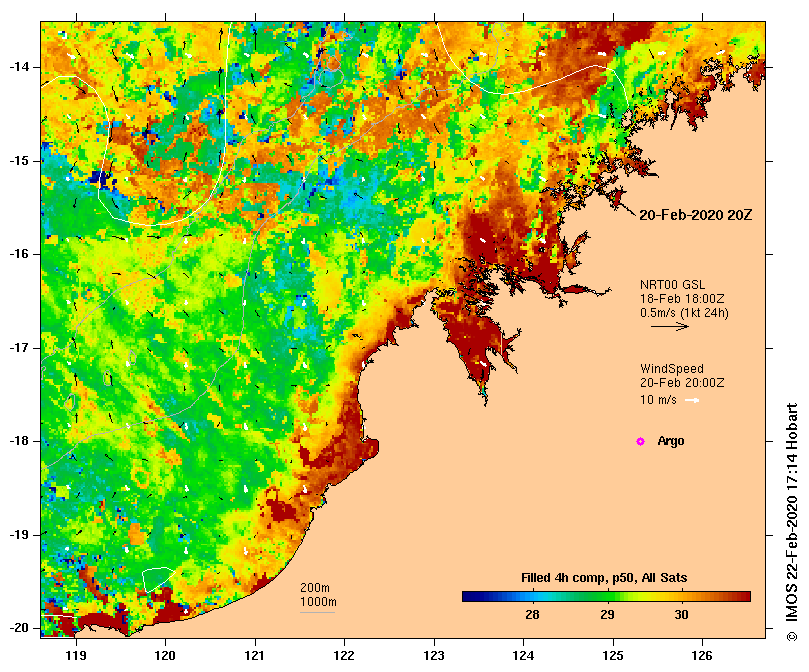
Task: Click the '20-Feb 20:00Z' wind time text
Action: pos(682,383)
